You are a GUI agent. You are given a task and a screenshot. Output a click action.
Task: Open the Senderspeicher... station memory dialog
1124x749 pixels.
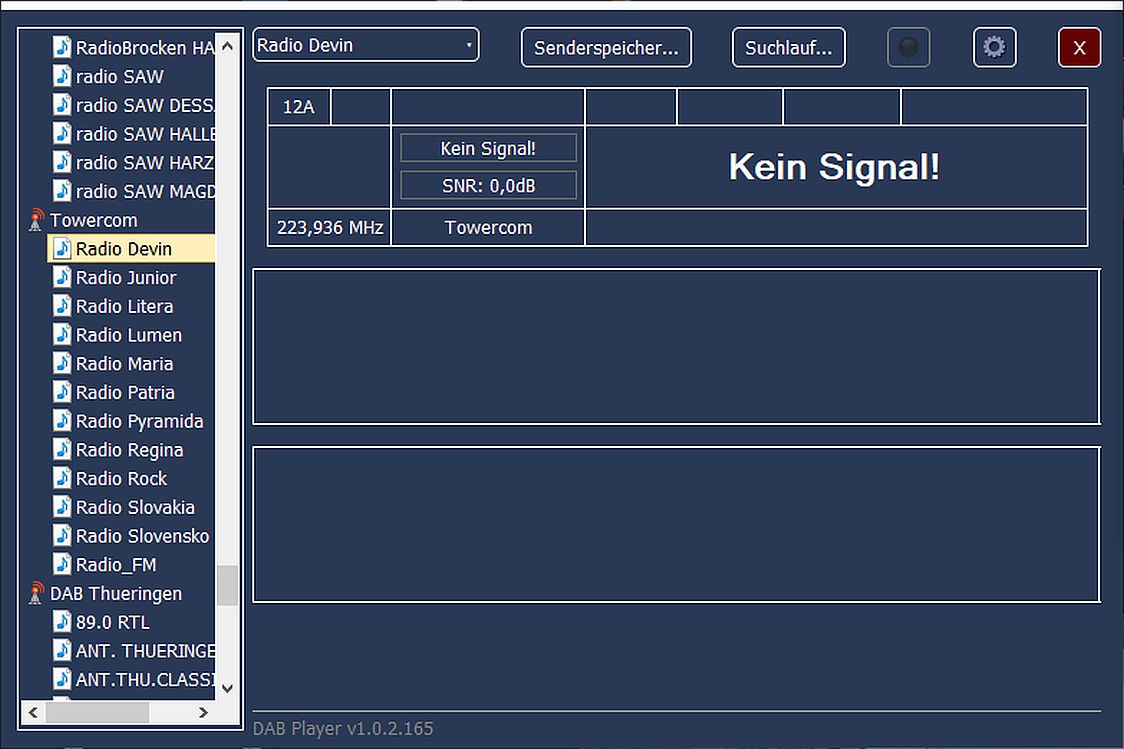pyautogui.click(x=606, y=47)
